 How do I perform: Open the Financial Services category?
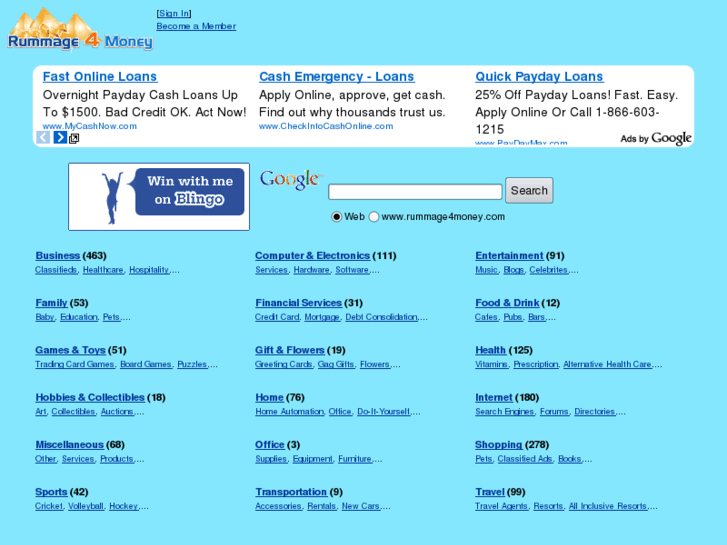pos(298,303)
